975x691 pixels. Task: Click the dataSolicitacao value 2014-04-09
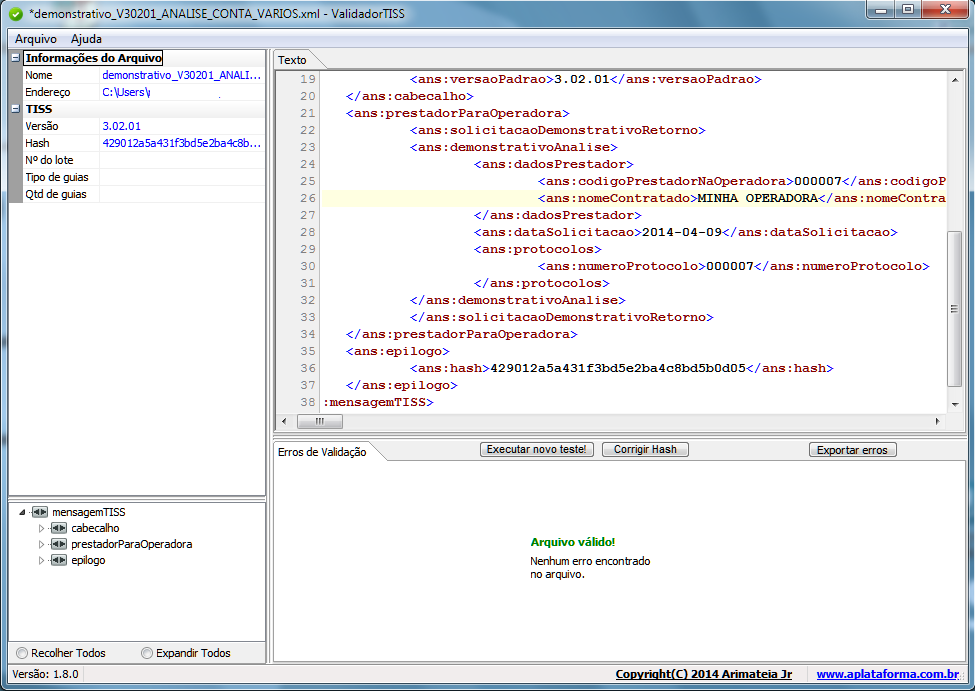682,232
